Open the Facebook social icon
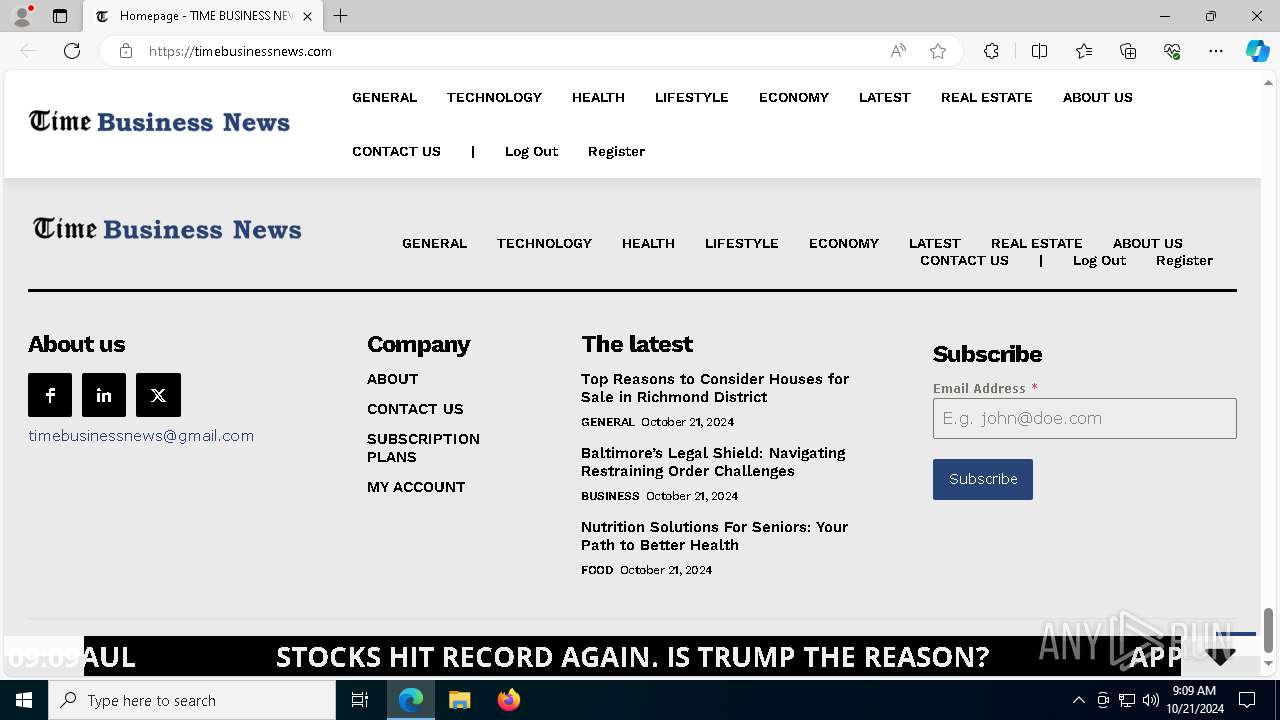This screenshot has width=1280, height=720. 50,395
